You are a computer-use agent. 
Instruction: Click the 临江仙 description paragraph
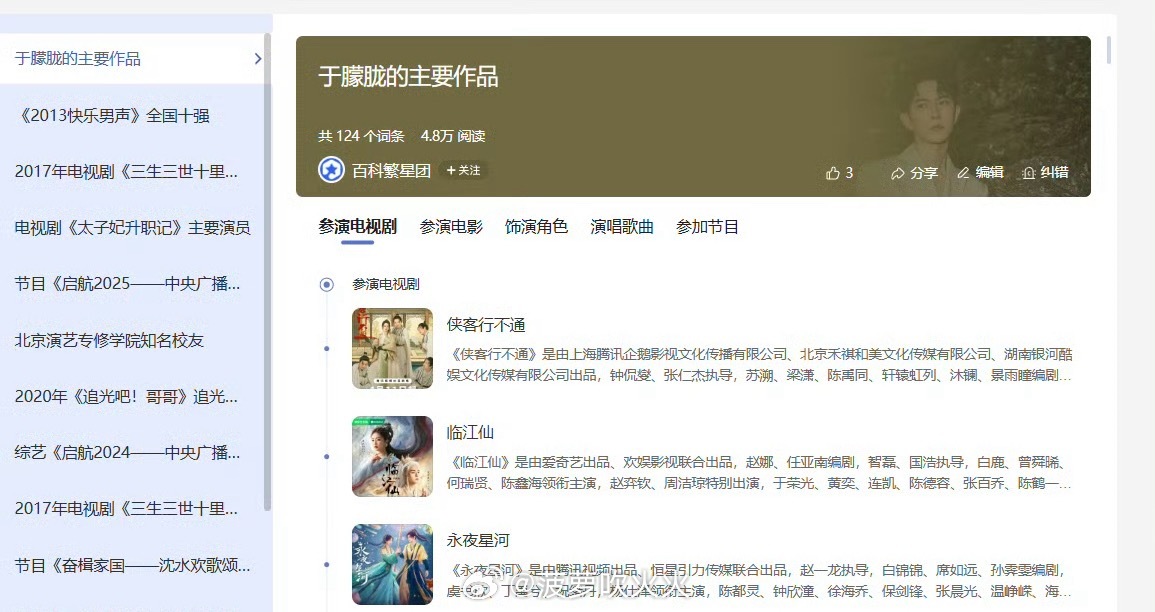point(759,473)
